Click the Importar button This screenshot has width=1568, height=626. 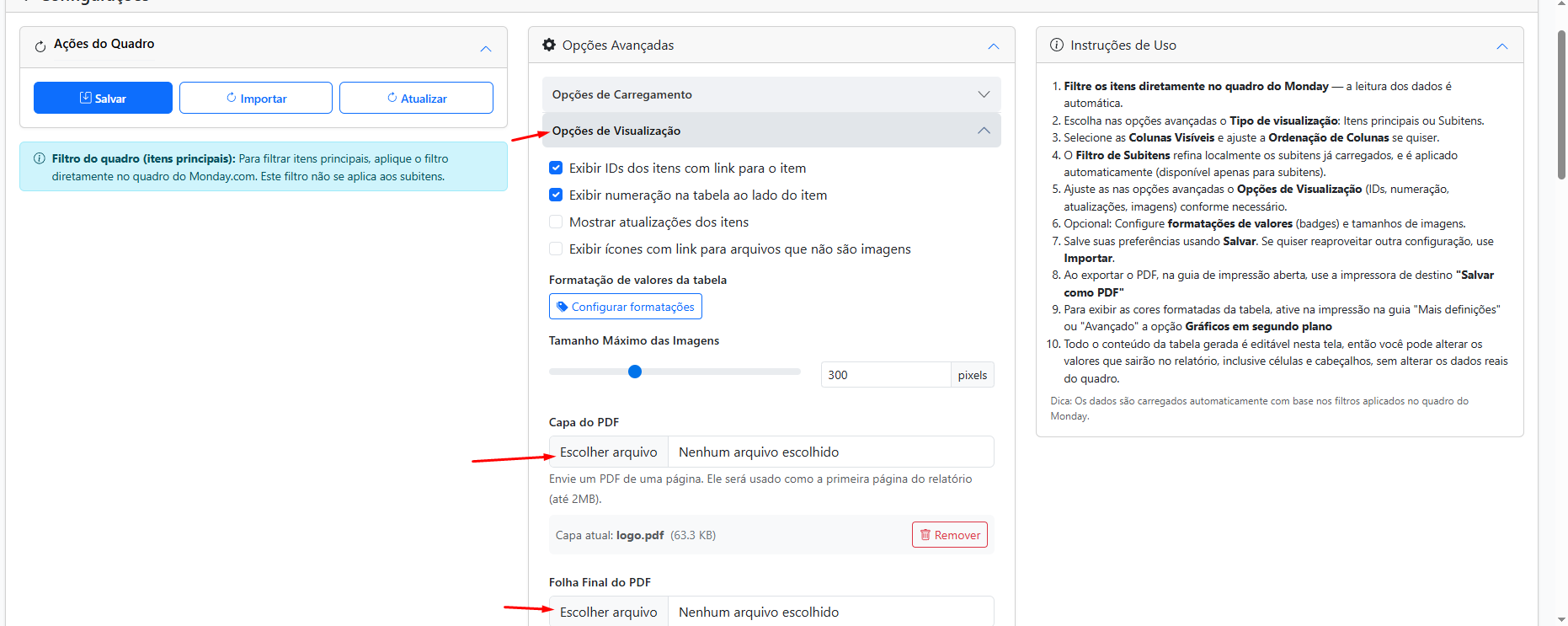(256, 98)
